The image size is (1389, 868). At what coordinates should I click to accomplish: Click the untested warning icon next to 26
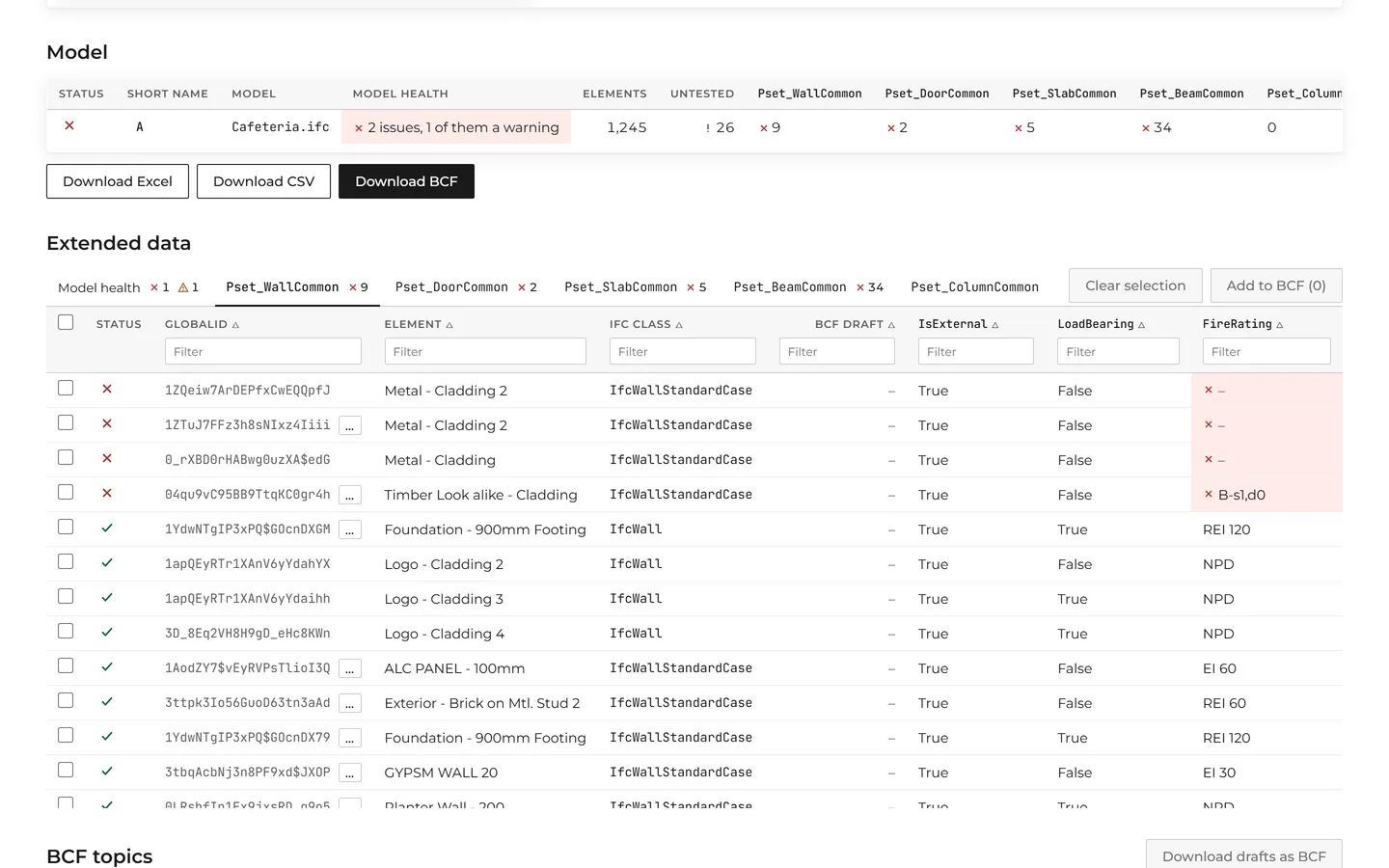coord(708,128)
